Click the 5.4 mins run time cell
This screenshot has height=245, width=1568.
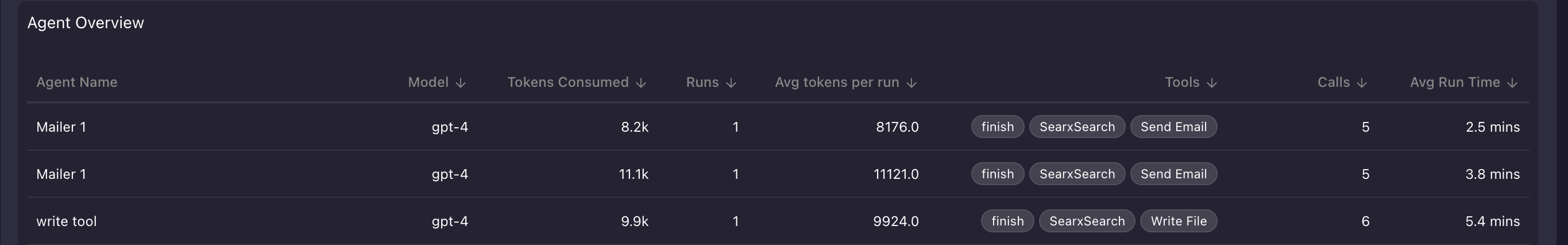coord(1492,221)
